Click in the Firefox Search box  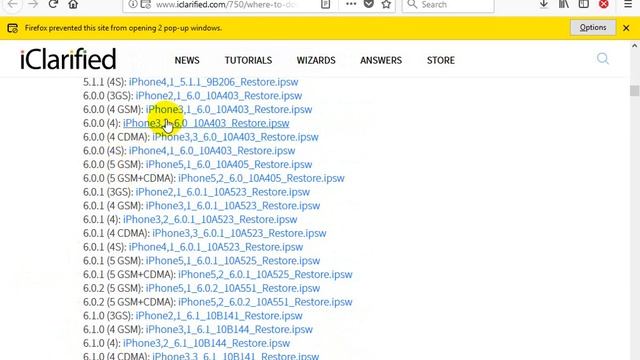click(x=448, y=4)
